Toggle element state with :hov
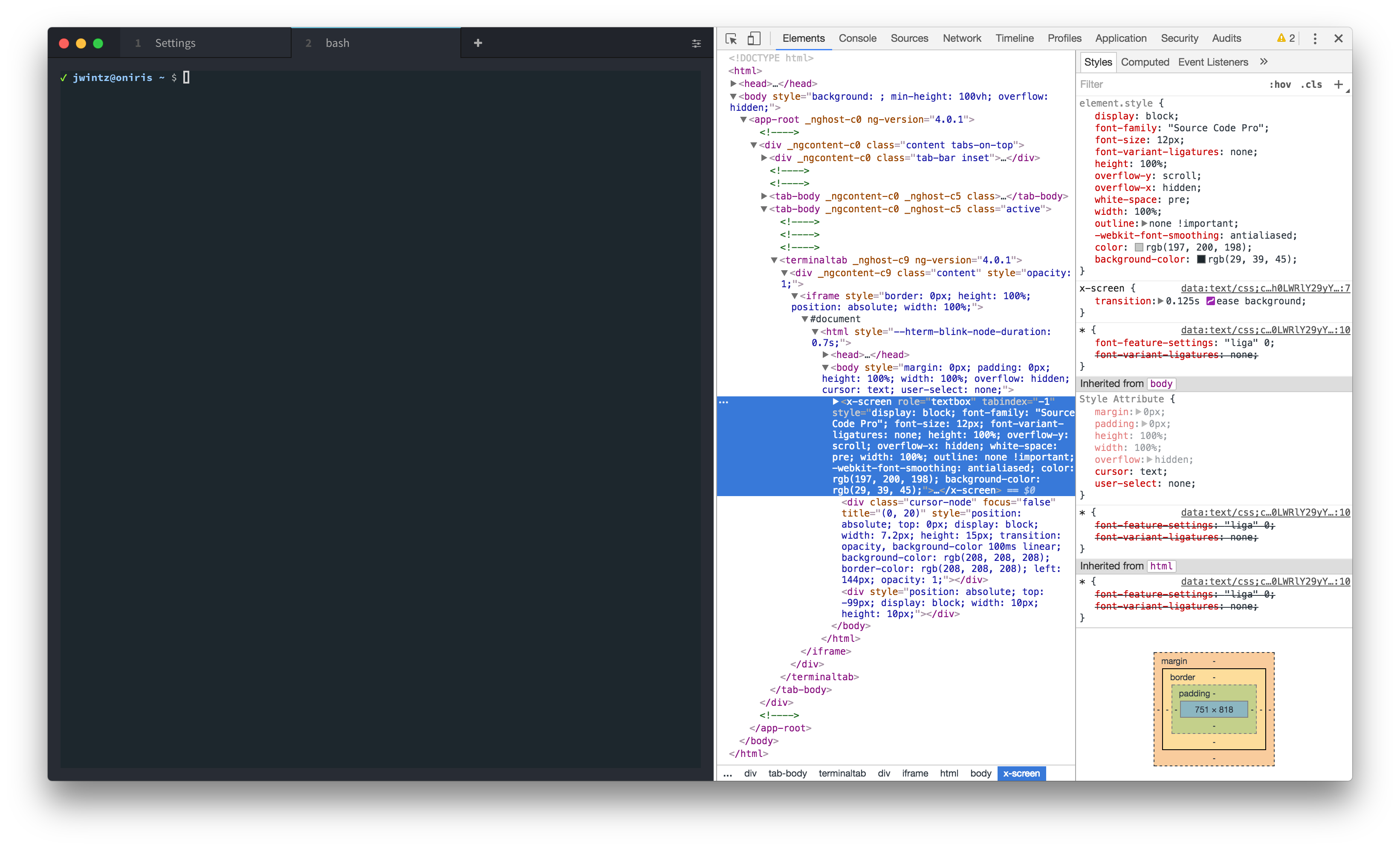 click(x=1281, y=84)
